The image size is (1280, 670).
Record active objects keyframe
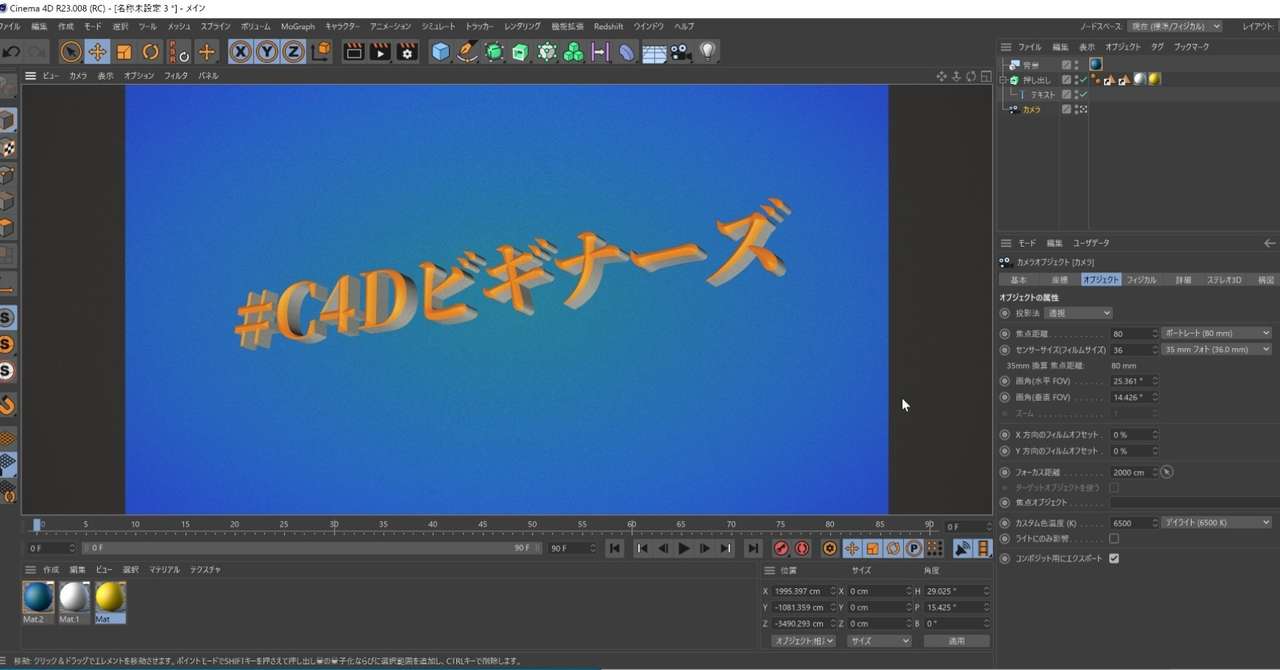click(x=781, y=549)
